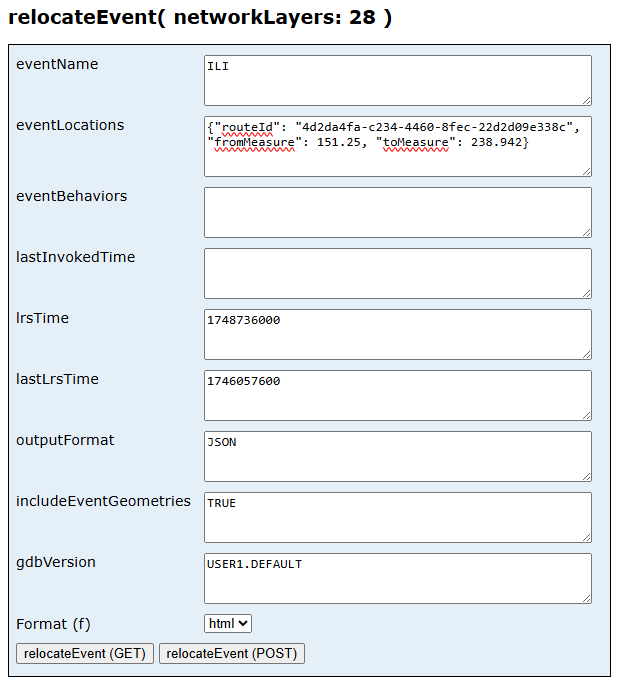Click the eventLocations textarea resize grip

pyautogui.click(x=586, y=171)
